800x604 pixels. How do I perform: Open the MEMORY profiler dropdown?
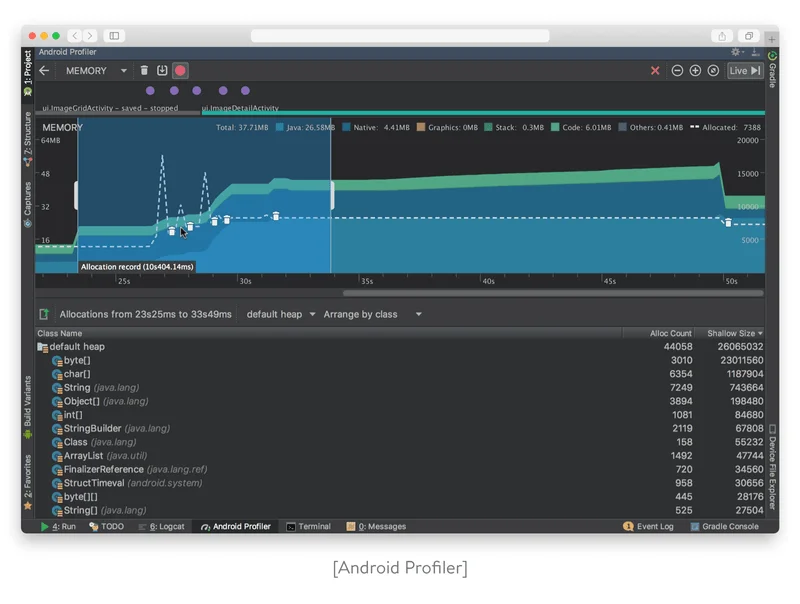[96, 71]
